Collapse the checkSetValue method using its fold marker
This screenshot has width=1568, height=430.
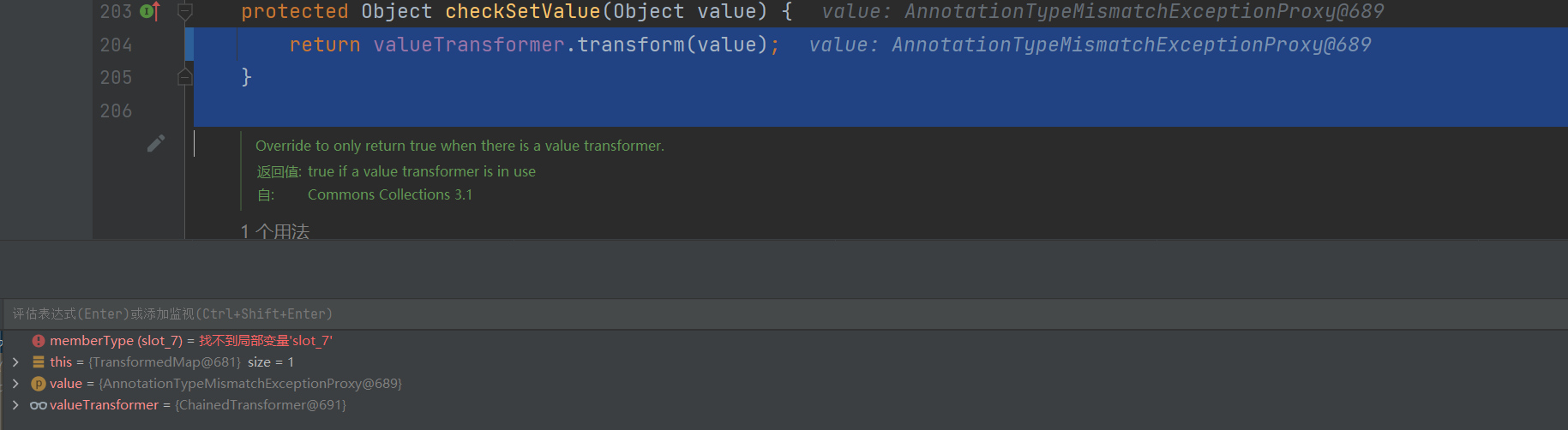184,11
